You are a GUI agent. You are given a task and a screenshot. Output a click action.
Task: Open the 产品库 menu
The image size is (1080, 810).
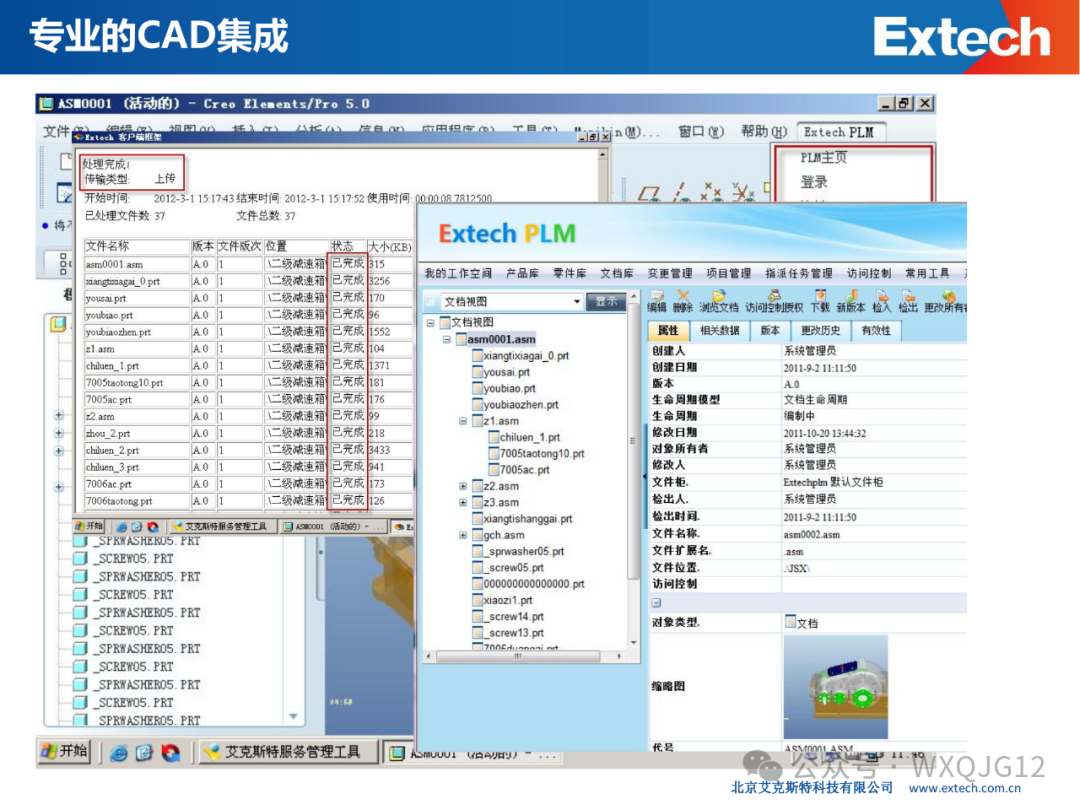pyautogui.click(x=522, y=273)
